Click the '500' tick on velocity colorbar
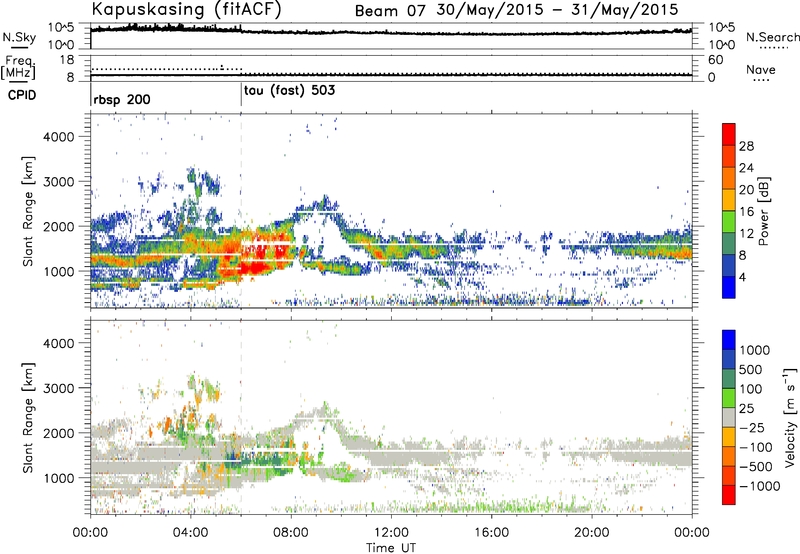 pyautogui.click(x=751, y=370)
